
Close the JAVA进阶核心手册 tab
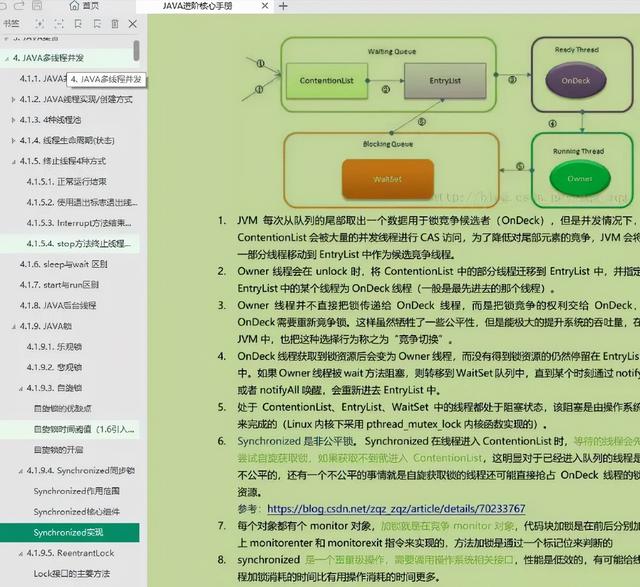(x=265, y=6)
